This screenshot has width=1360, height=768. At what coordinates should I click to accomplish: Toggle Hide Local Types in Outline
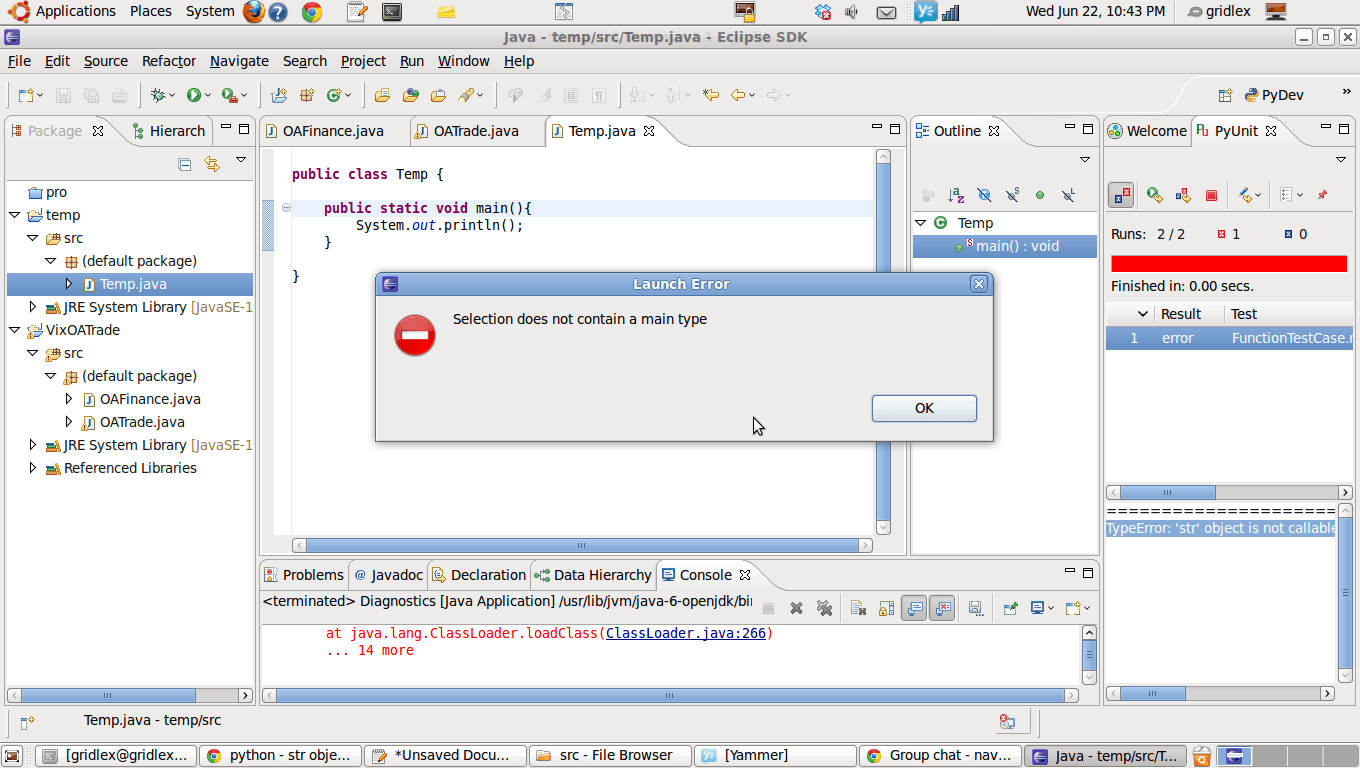click(1068, 195)
